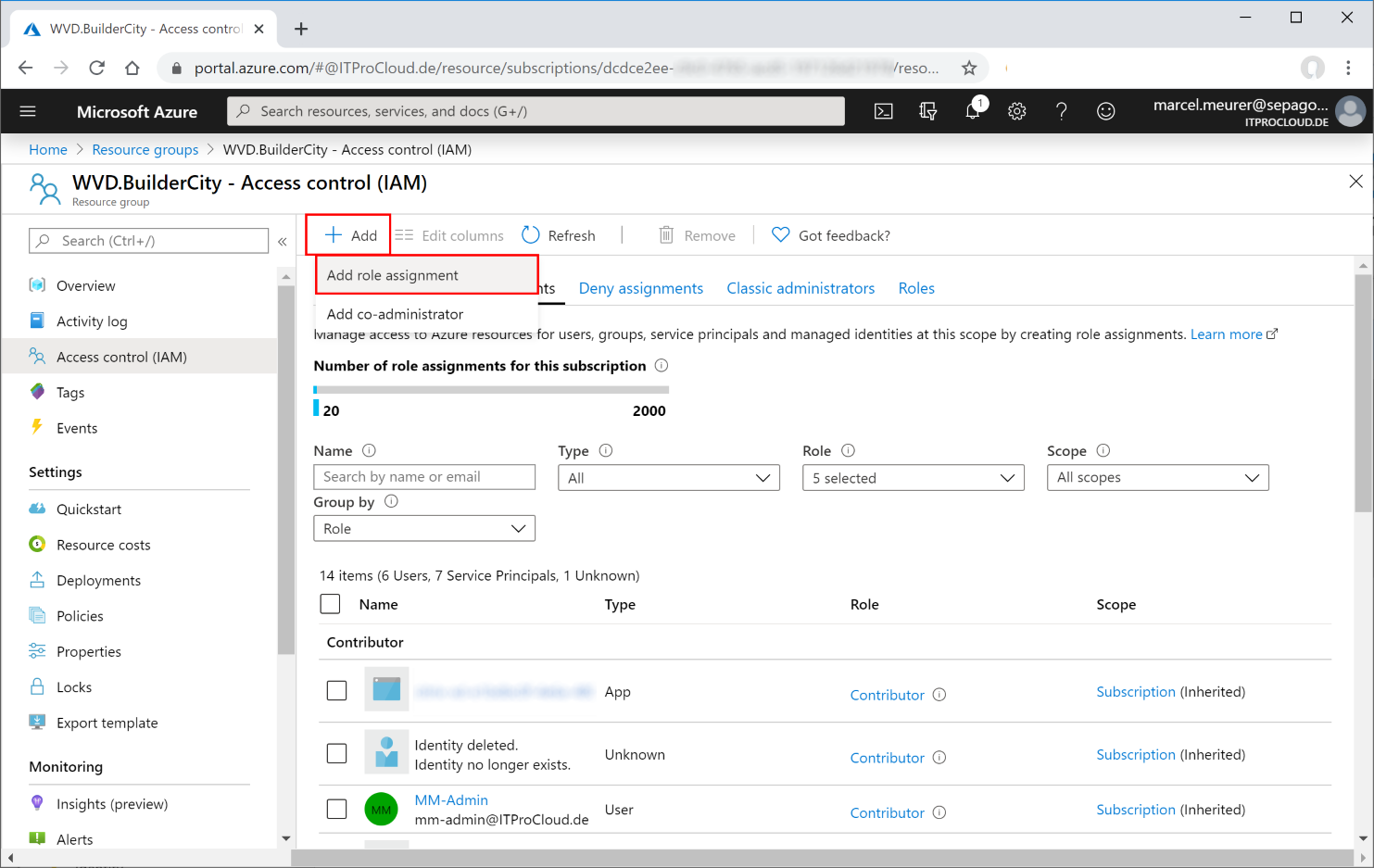1374x868 pixels.
Task: Click Remove in the toolbar
Action: click(x=697, y=235)
